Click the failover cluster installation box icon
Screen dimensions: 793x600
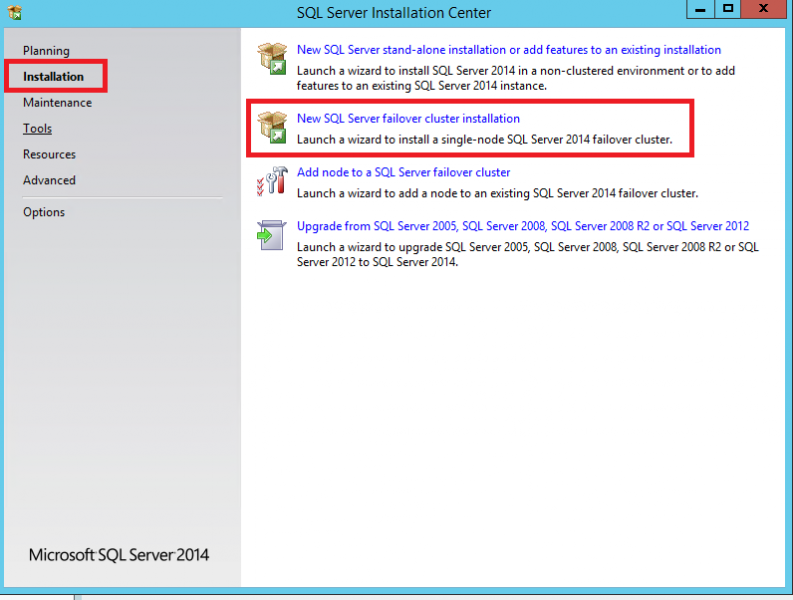(272, 127)
